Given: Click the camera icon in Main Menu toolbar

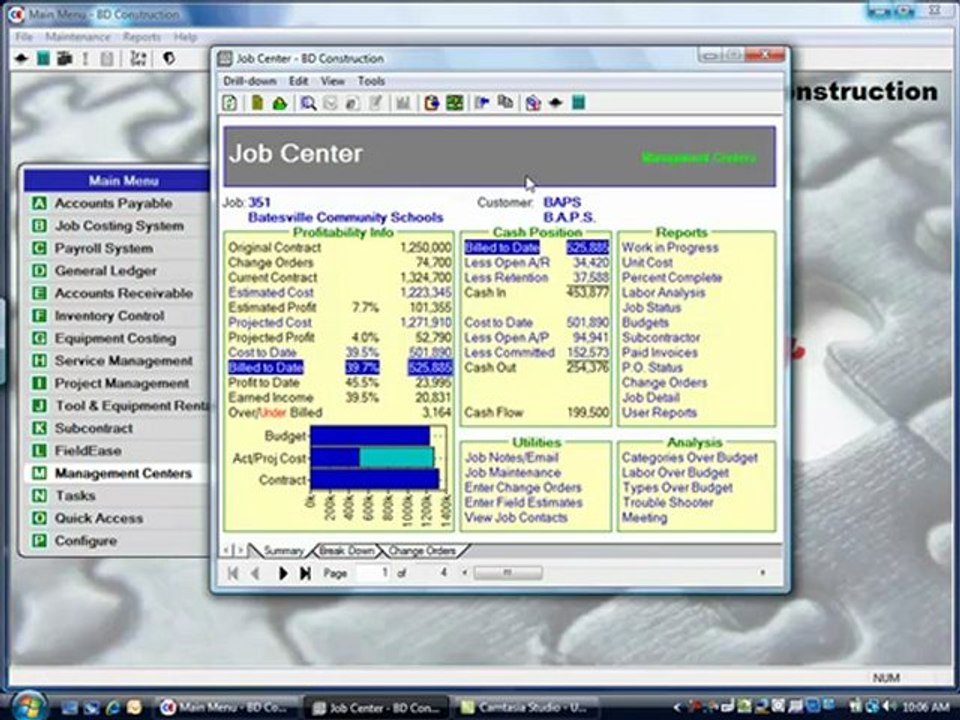Looking at the screenshot, I should tap(64, 59).
